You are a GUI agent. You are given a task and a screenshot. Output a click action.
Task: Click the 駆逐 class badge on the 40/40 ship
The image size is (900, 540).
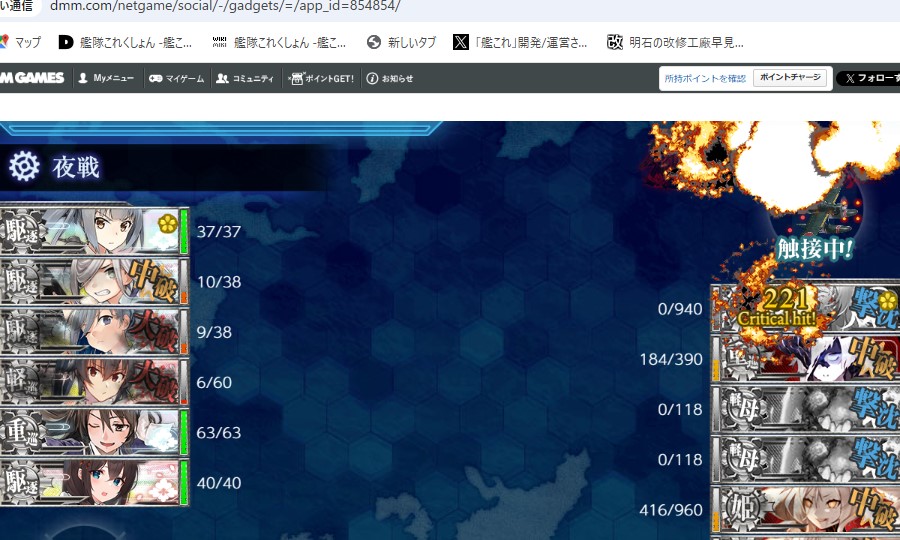point(22,483)
